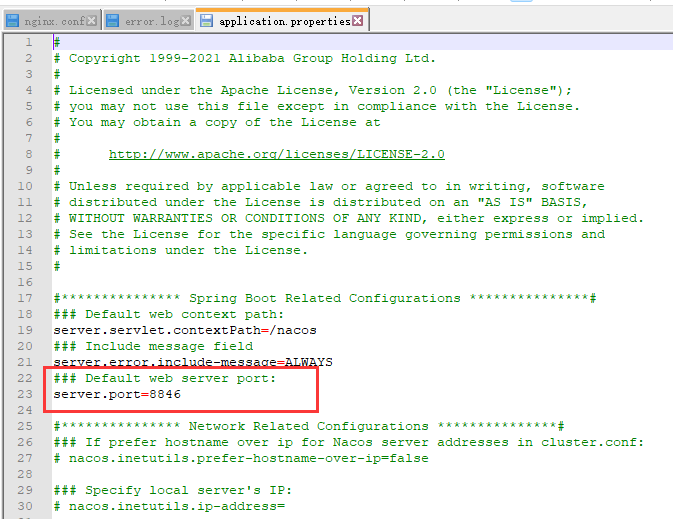Click the "distributed under the License is" line
673x519 pixels.
[320, 202]
